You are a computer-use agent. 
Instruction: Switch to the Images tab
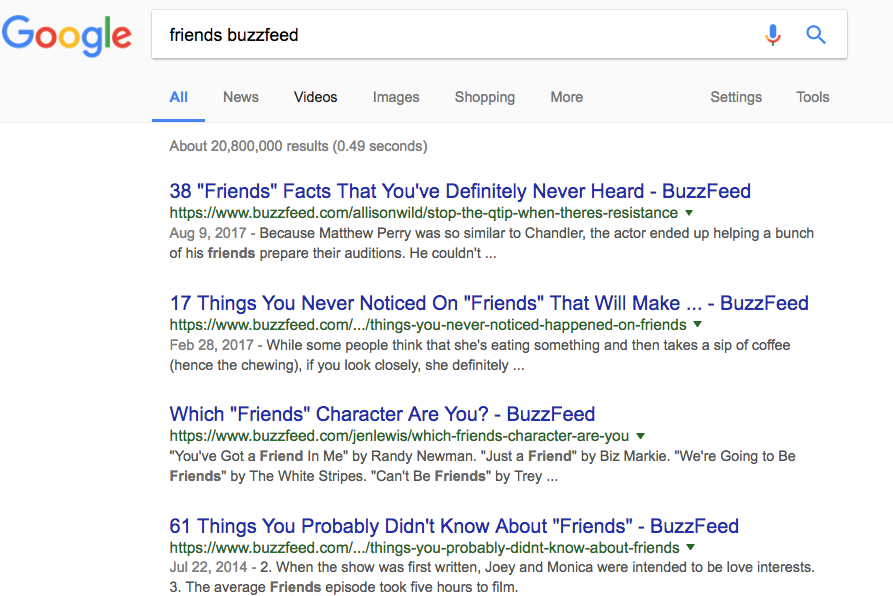point(396,97)
